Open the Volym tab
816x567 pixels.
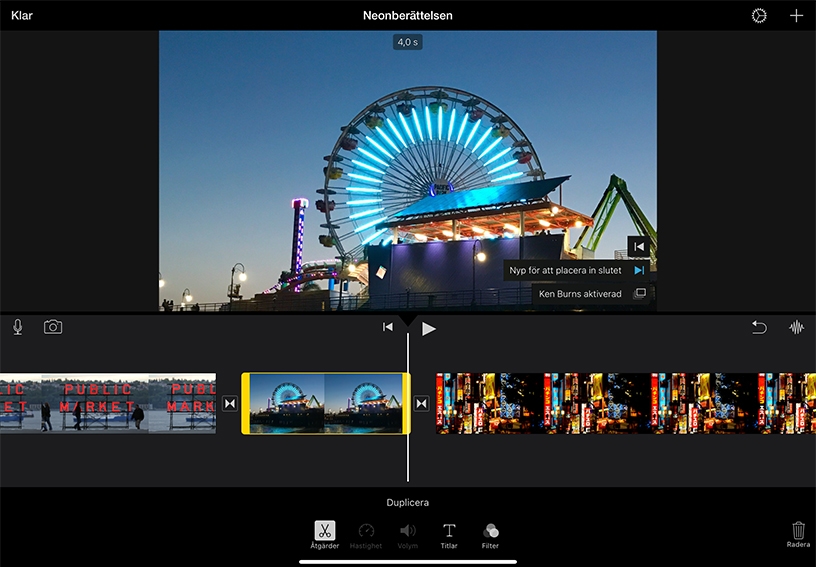click(x=407, y=536)
